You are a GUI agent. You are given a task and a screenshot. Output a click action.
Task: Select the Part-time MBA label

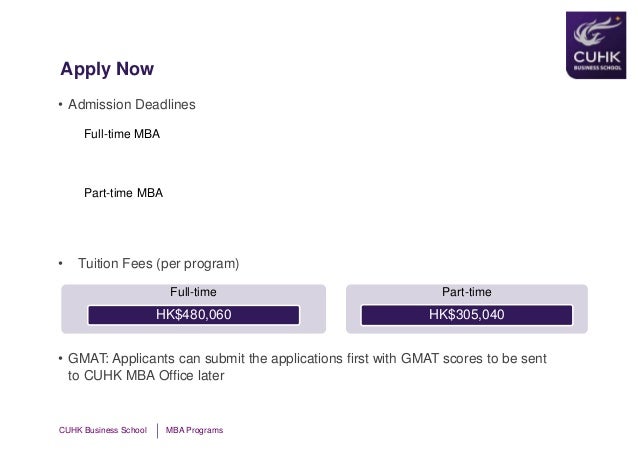[x=123, y=193]
